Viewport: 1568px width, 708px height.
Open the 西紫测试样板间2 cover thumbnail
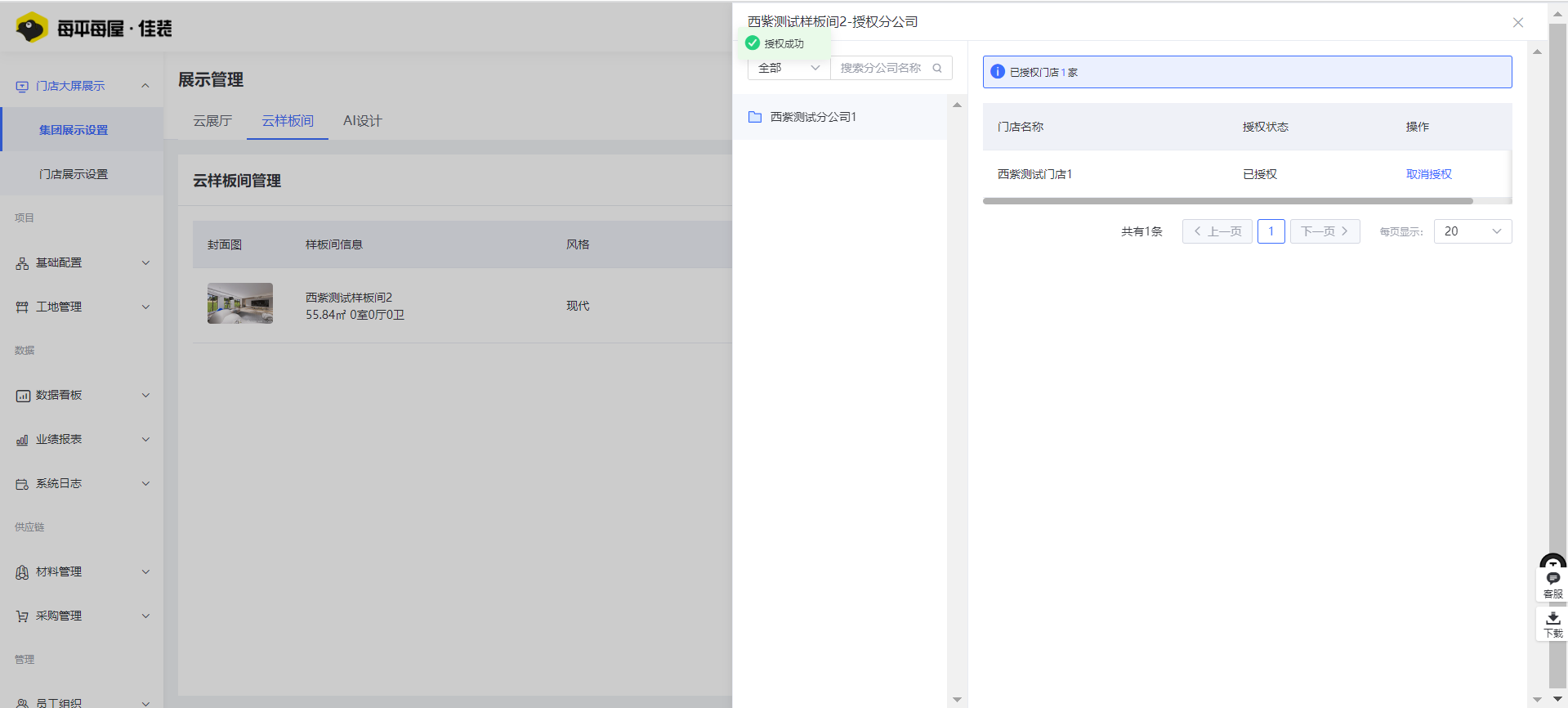click(x=240, y=303)
